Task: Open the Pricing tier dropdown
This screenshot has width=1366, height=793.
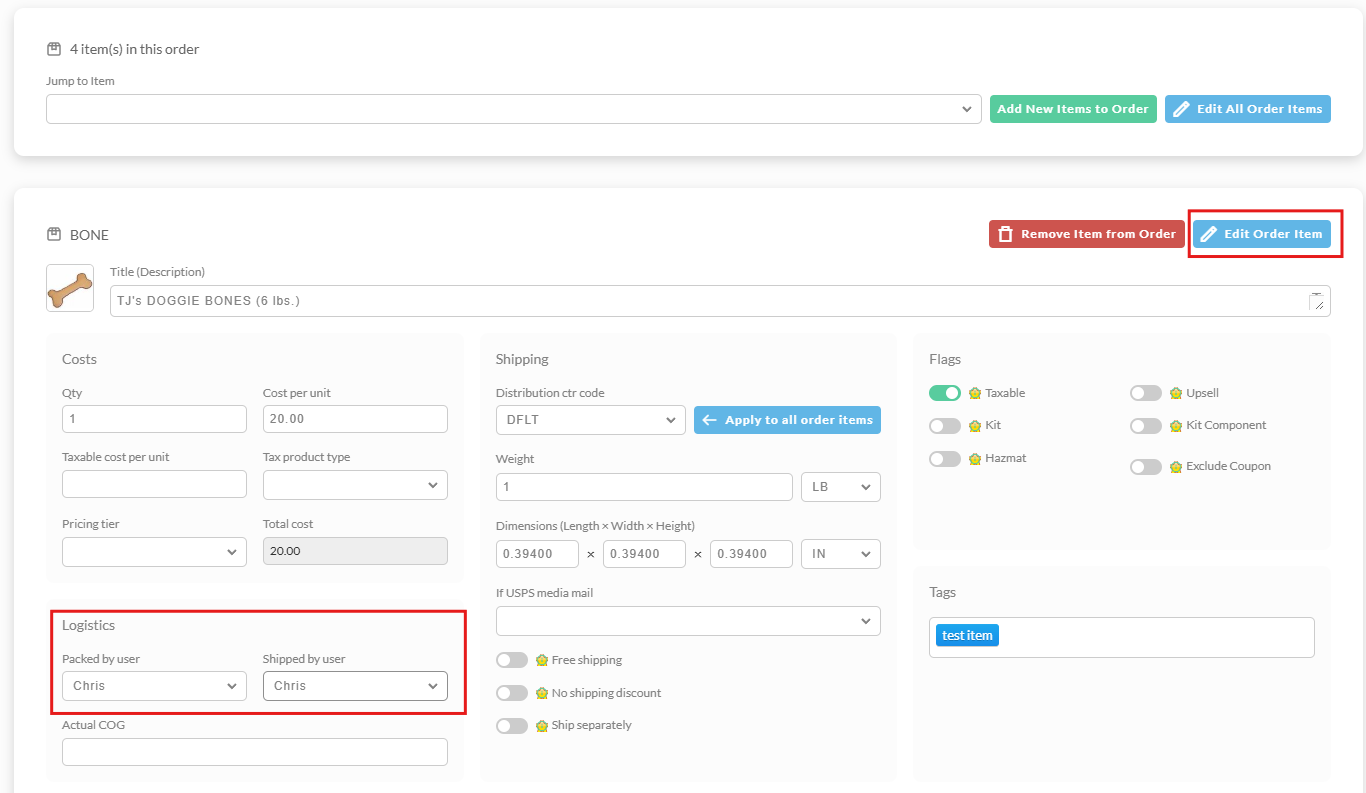Action: (154, 552)
